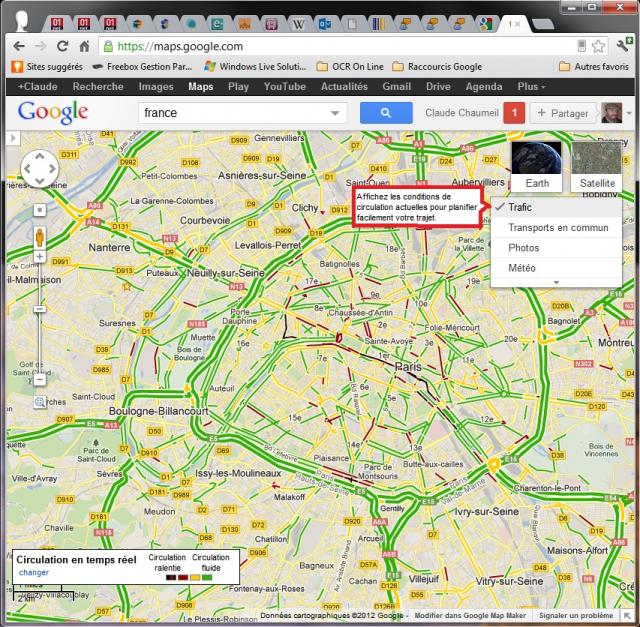640x627 pixels.
Task: Open Modifier dans Google Map Maker link
Action: click(x=470, y=616)
